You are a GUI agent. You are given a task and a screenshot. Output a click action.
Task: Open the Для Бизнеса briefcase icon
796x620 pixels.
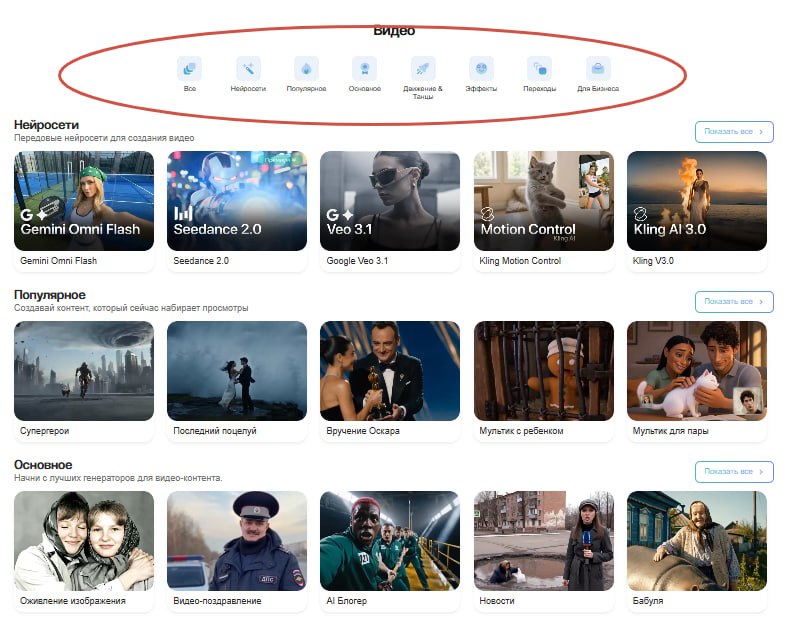[598, 69]
